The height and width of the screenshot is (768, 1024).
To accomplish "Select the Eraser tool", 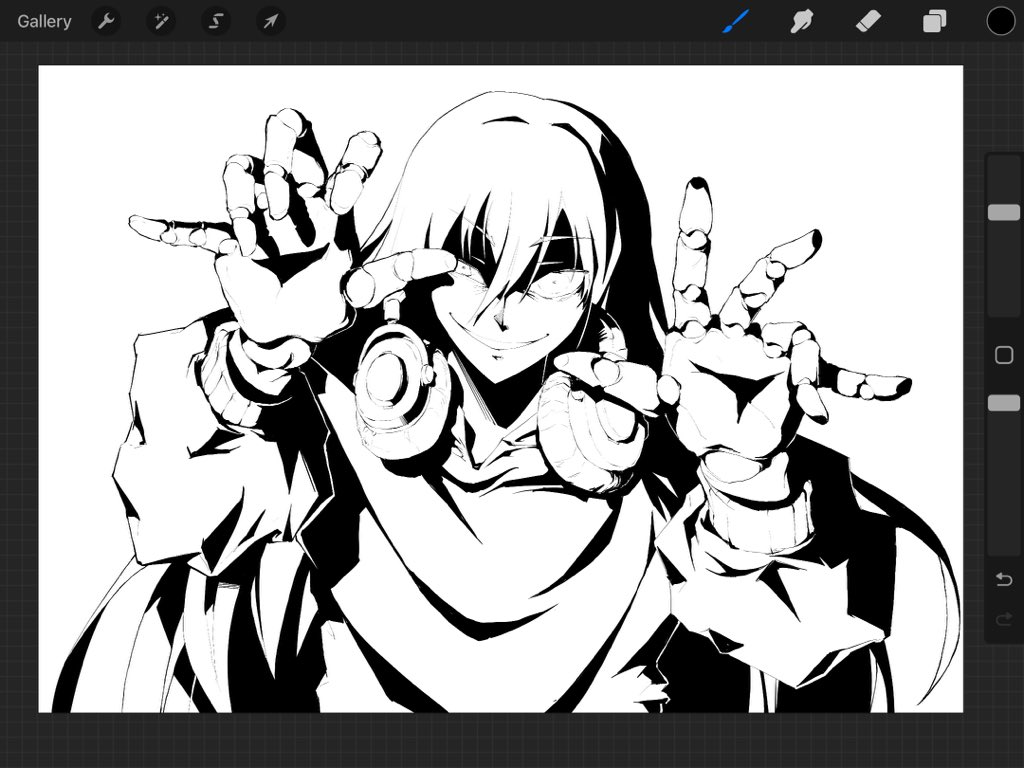I will (x=868, y=22).
